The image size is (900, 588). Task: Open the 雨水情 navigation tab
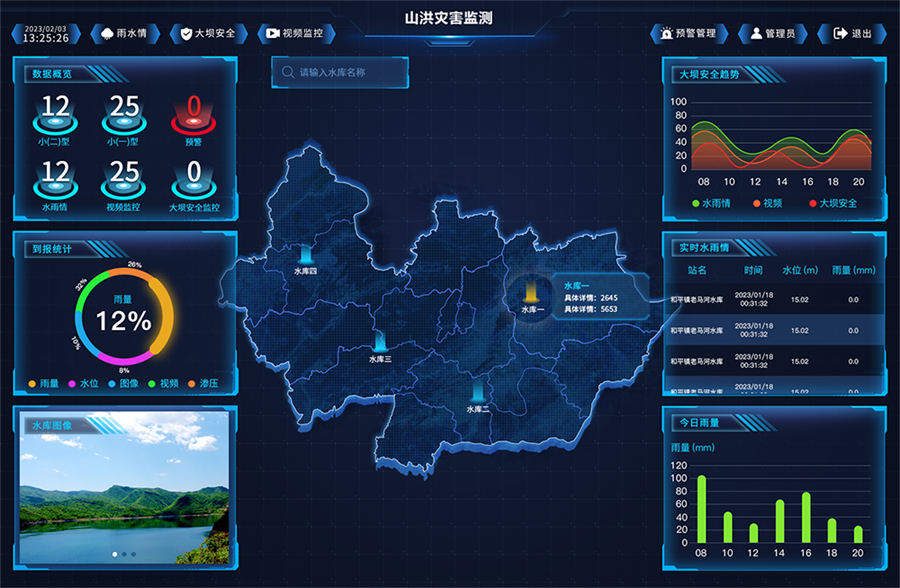click(x=126, y=33)
